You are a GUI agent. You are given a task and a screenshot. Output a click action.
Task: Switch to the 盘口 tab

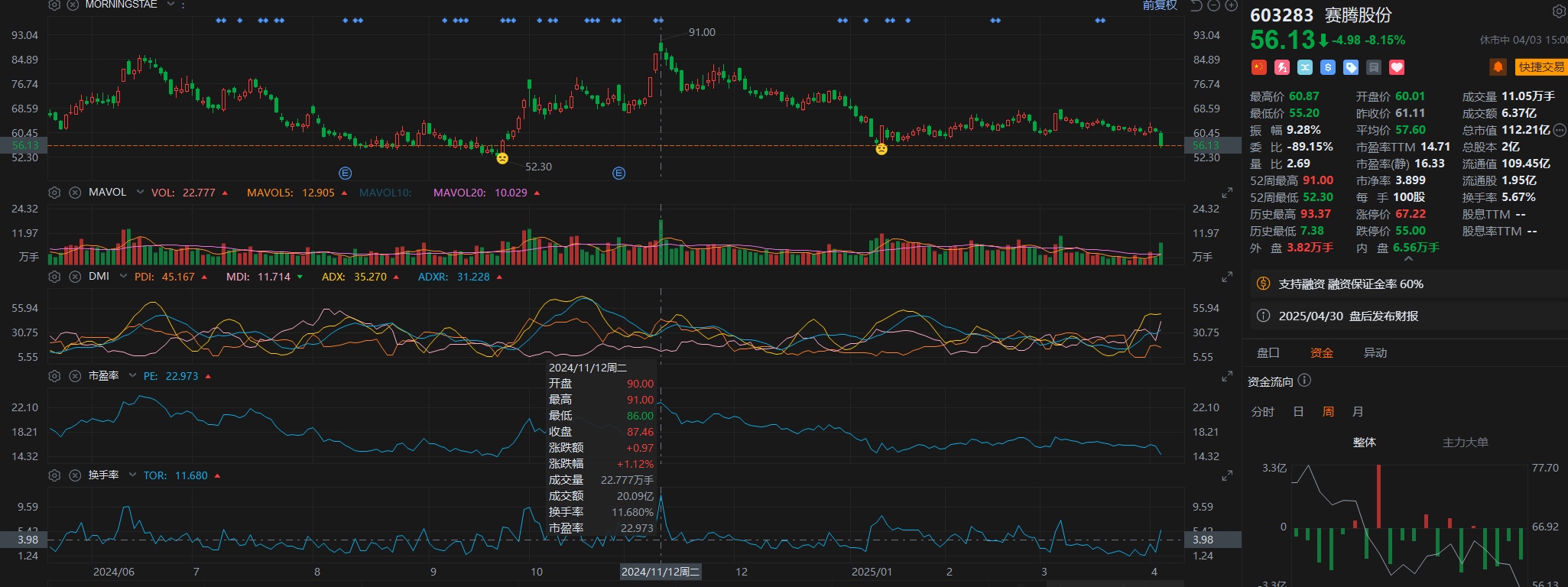click(1268, 353)
